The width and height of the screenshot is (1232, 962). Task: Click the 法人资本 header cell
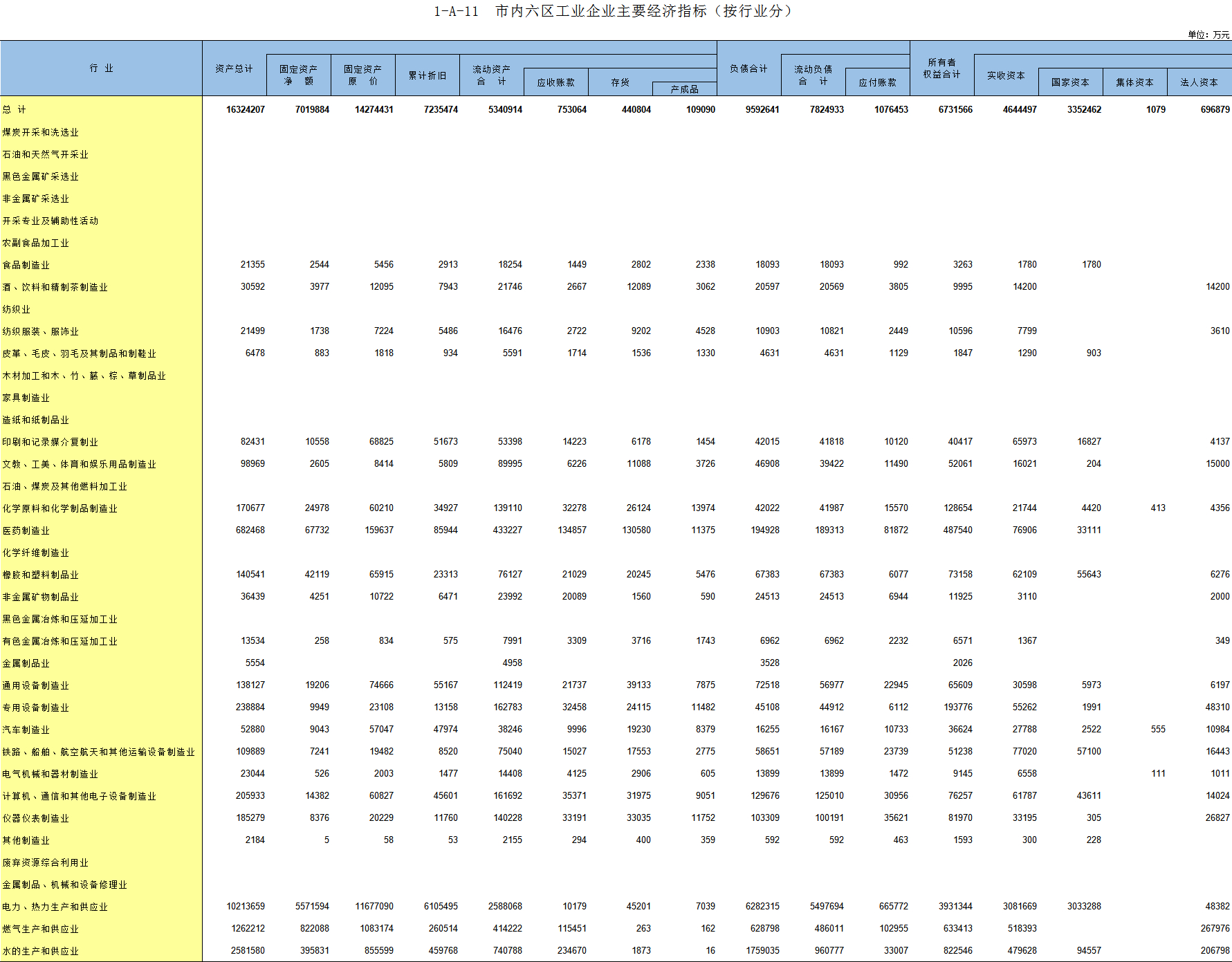[1199, 82]
